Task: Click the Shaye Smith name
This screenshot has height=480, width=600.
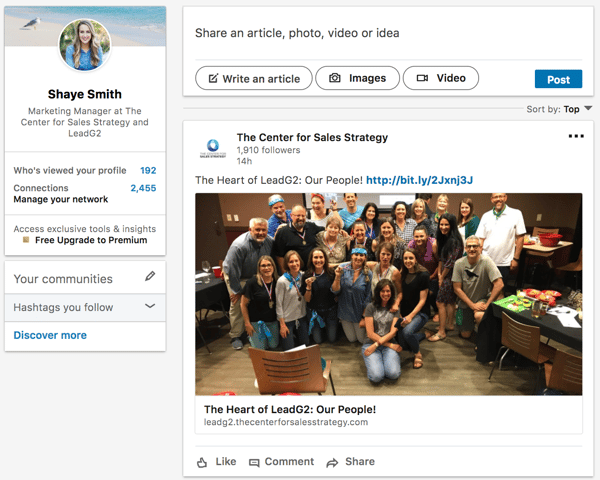Action: (85, 94)
